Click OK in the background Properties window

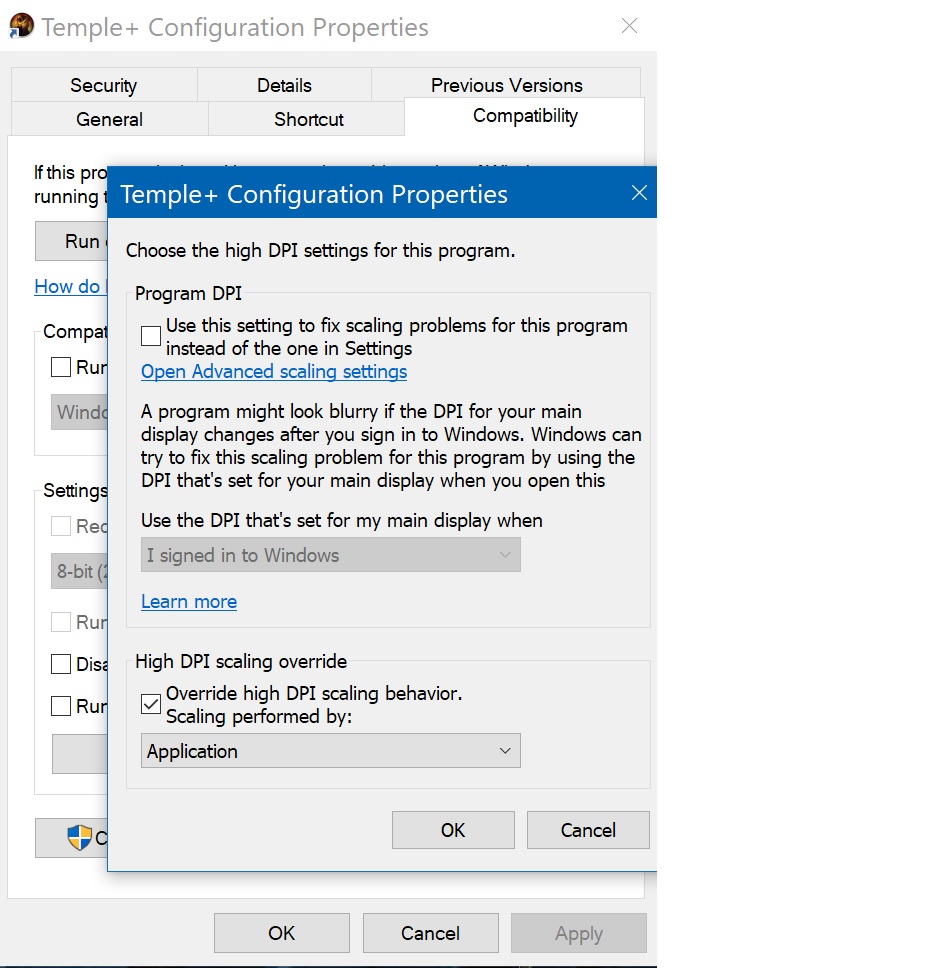(x=281, y=933)
